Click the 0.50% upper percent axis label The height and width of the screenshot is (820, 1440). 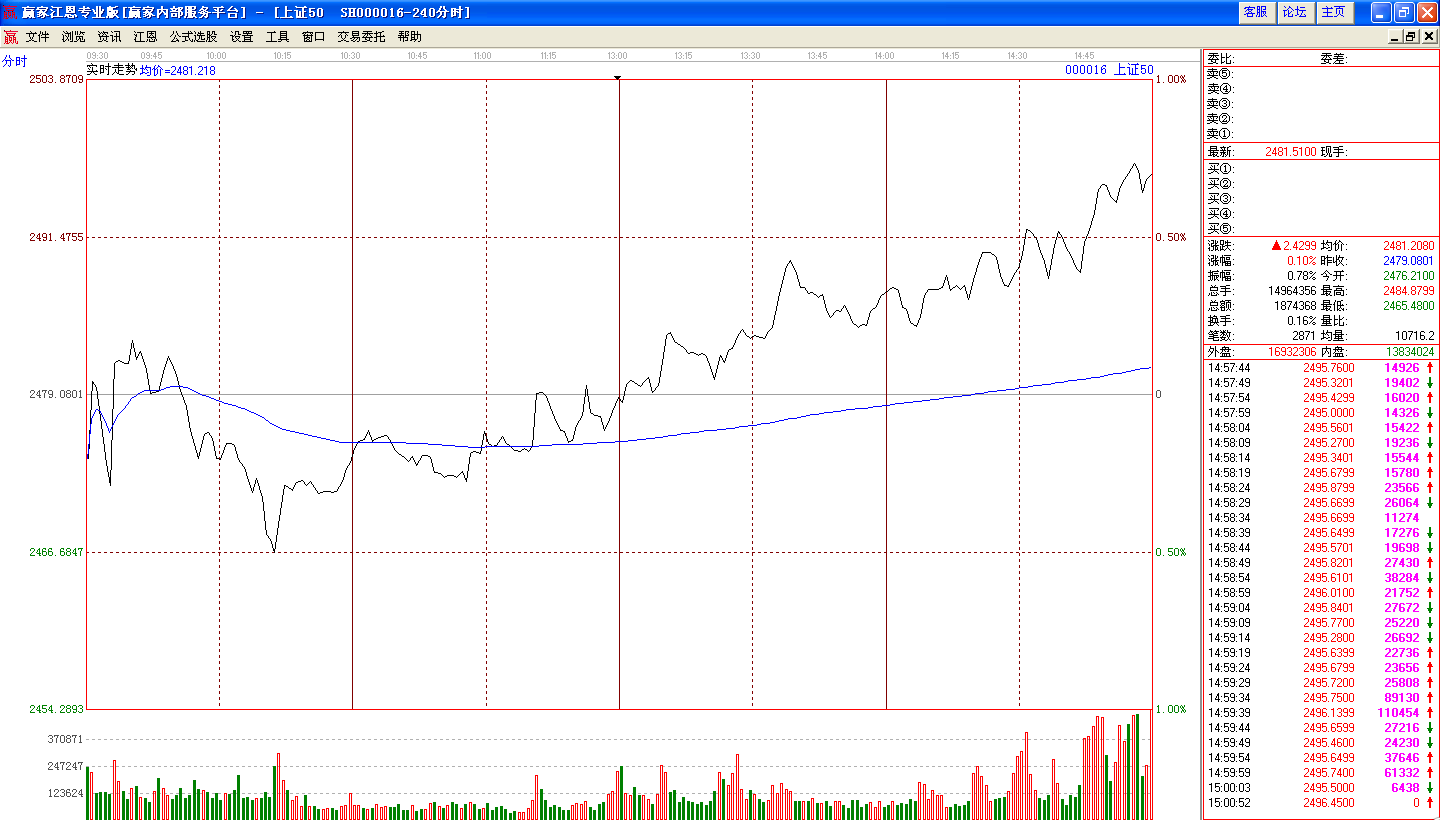click(x=1172, y=237)
